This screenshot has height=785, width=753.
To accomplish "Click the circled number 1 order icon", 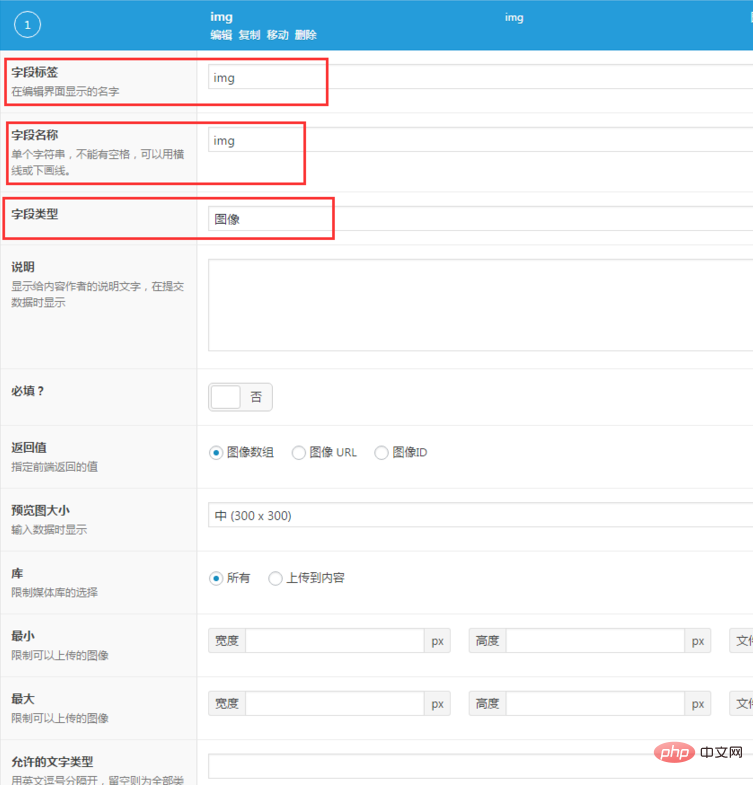I will tap(28, 26).
